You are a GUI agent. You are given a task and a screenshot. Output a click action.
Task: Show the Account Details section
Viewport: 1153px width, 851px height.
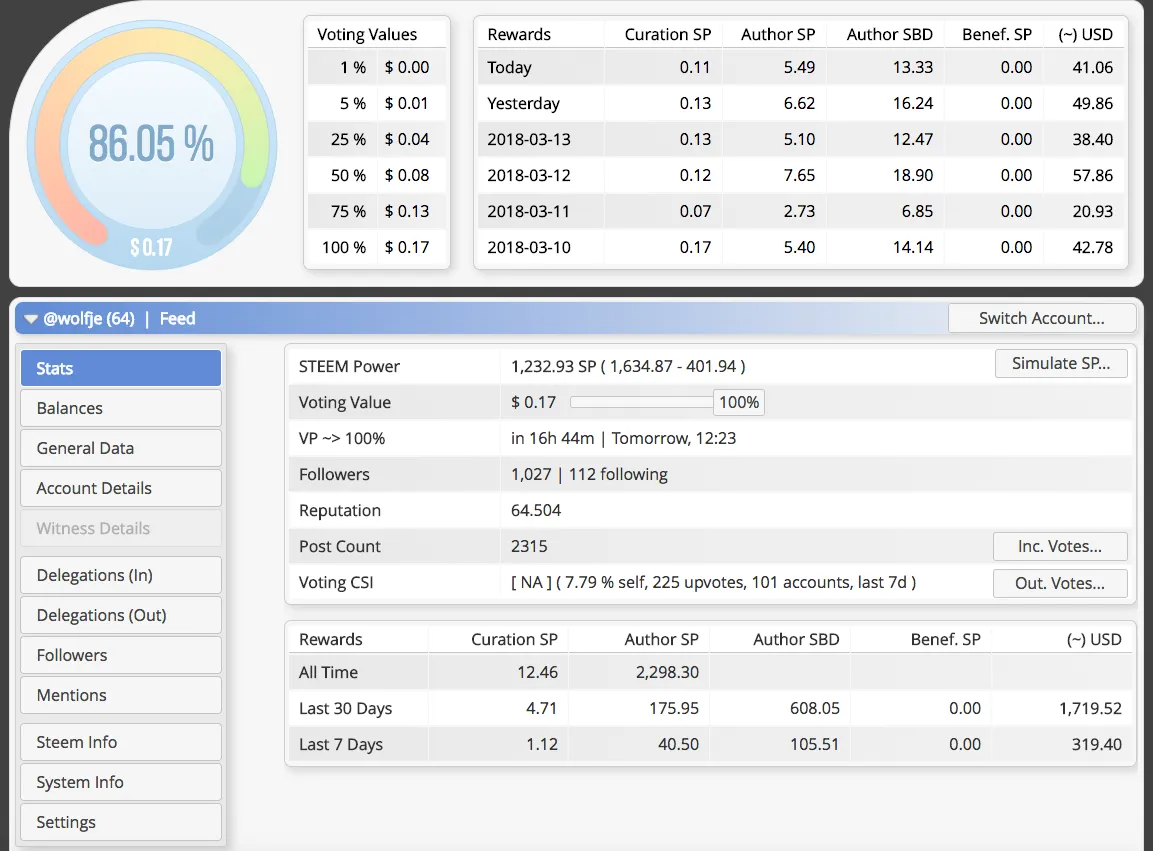pyautogui.click(x=120, y=488)
